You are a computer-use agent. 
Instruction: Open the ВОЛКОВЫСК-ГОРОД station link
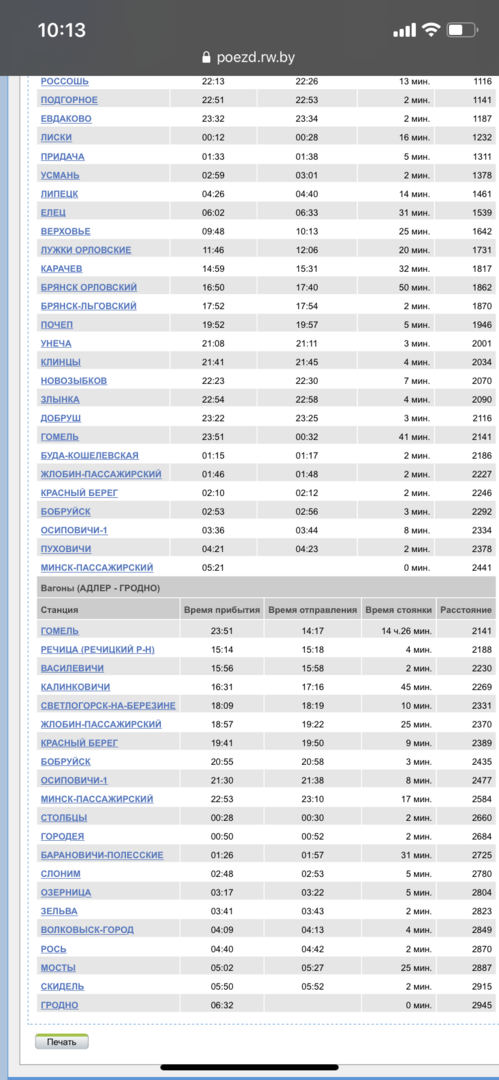click(x=88, y=930)
